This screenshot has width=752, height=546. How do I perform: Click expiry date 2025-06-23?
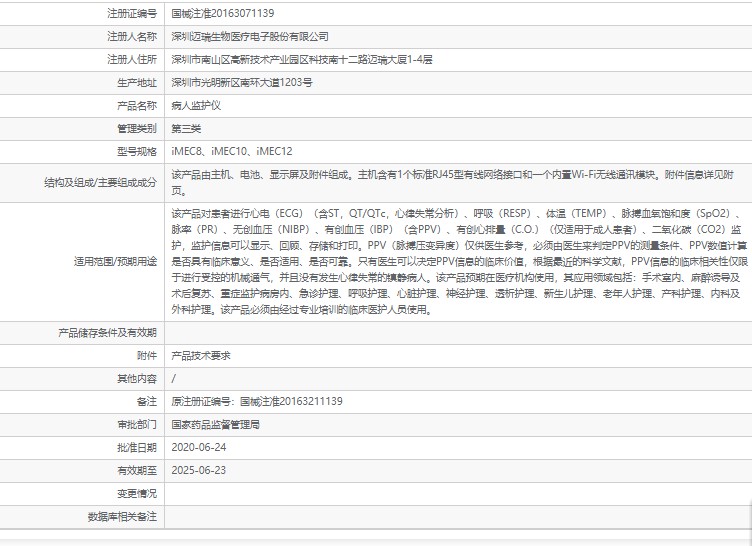point(199,471)
